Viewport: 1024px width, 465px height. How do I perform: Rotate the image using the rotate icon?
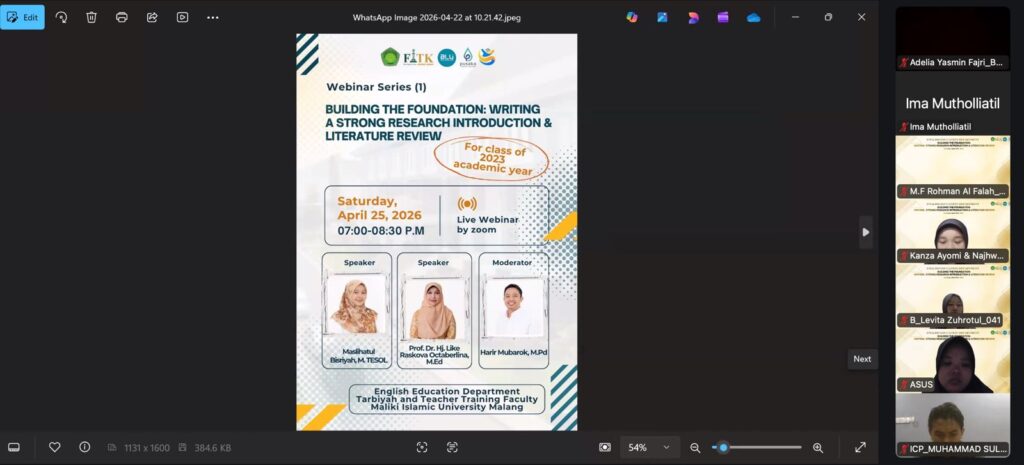61,17
